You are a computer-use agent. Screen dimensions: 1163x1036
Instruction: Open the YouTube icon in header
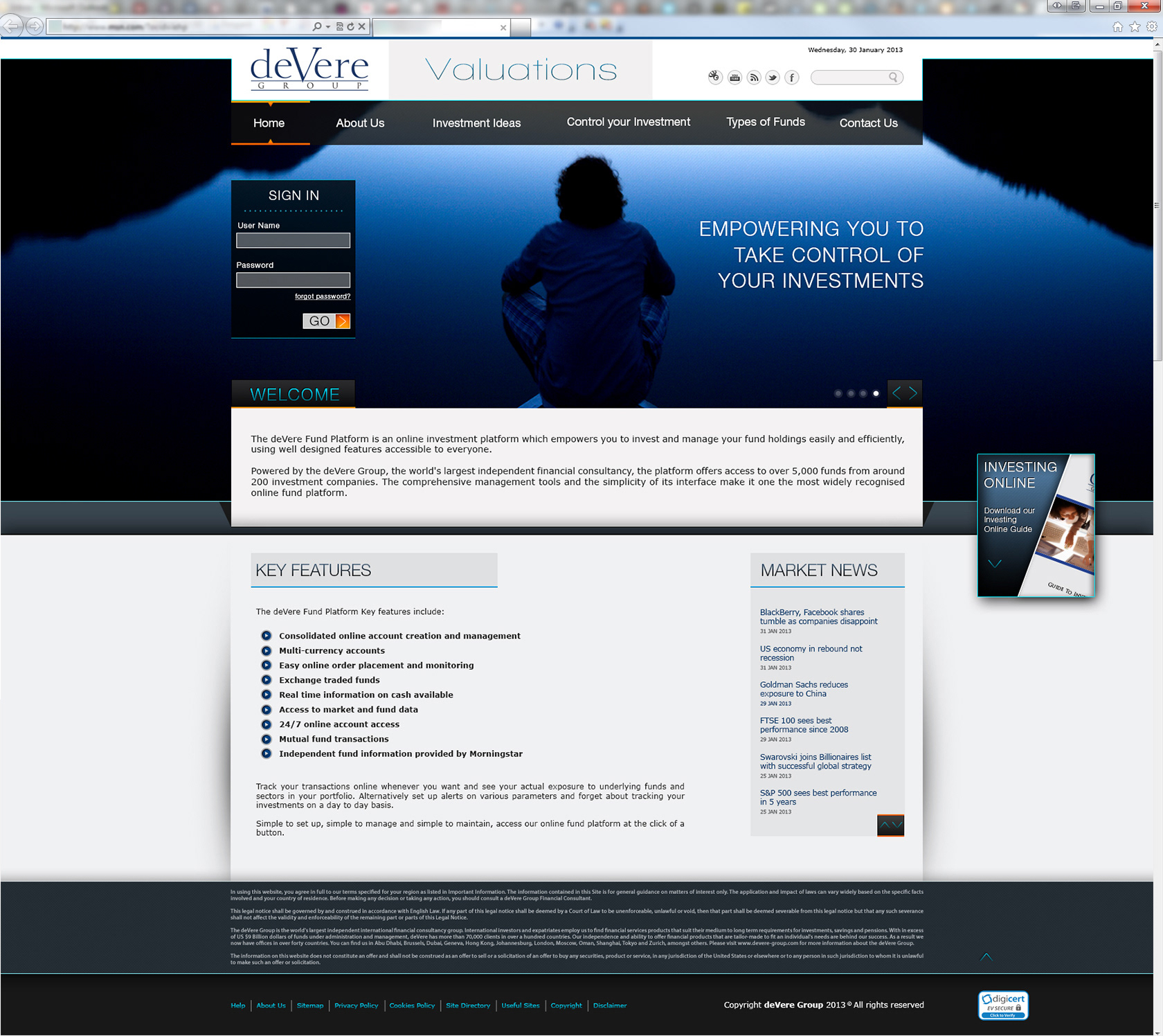734,78
